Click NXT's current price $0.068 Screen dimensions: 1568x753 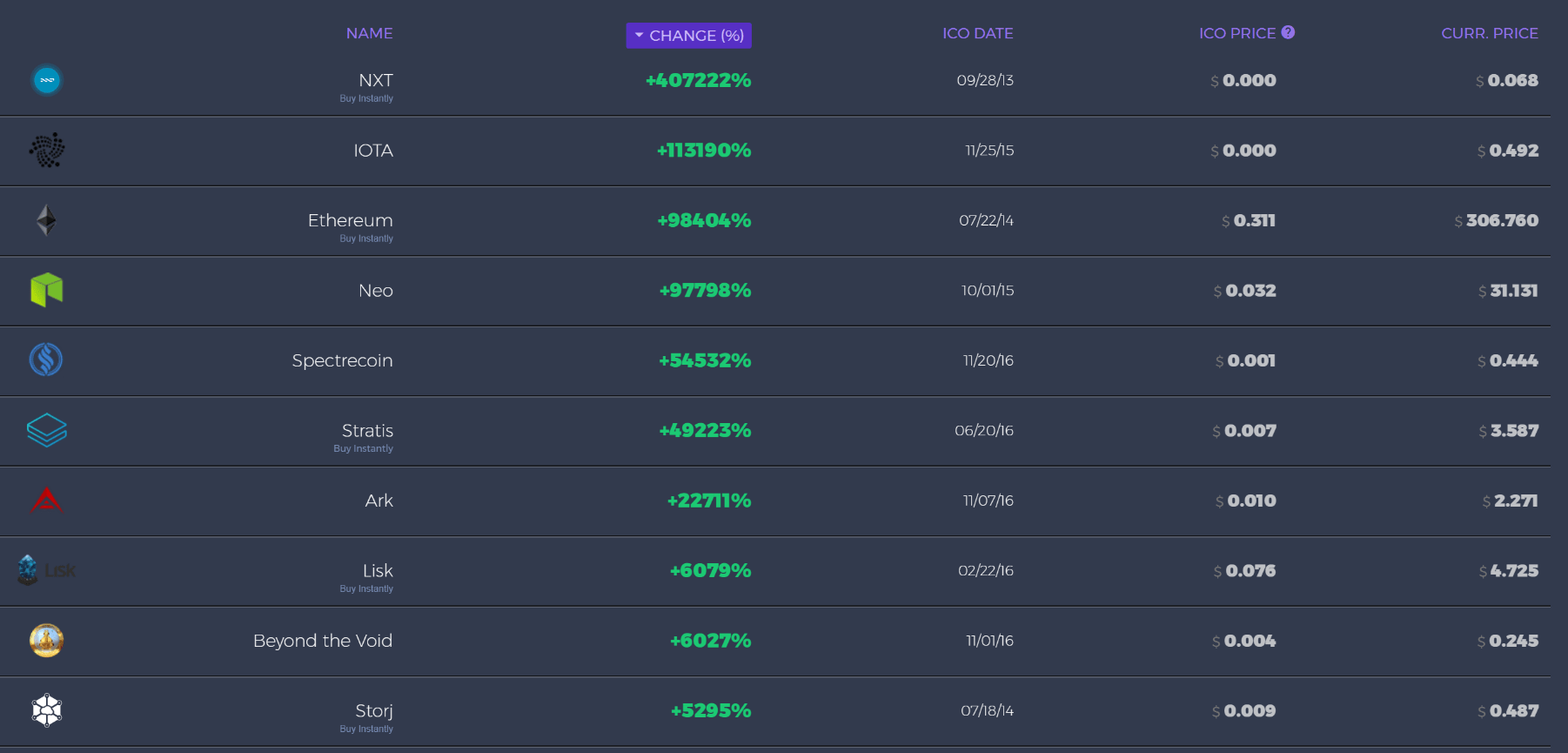point(1507,80)
